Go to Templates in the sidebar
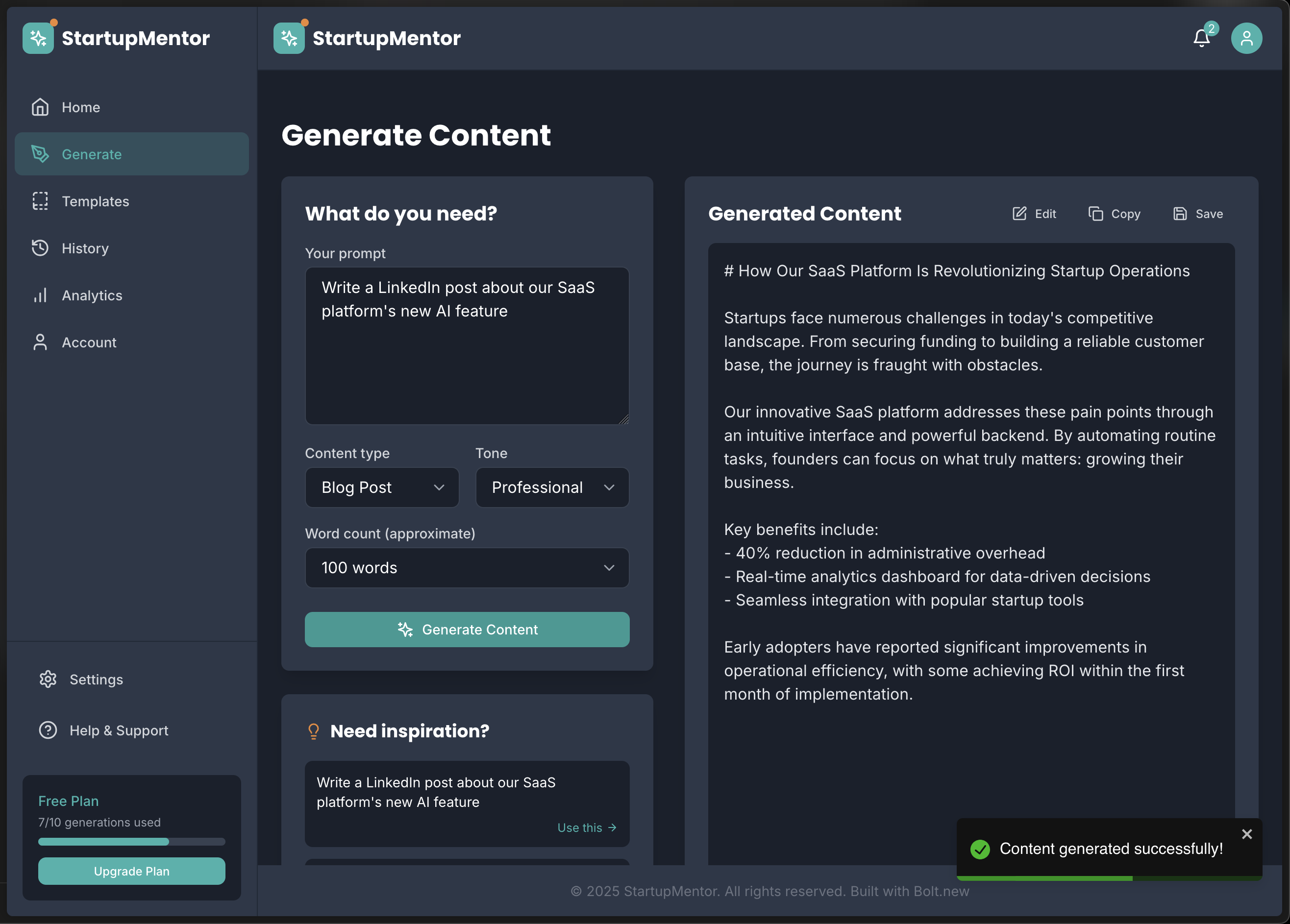The width and height of the screenshot is (1290, 924). coord(95,201)
